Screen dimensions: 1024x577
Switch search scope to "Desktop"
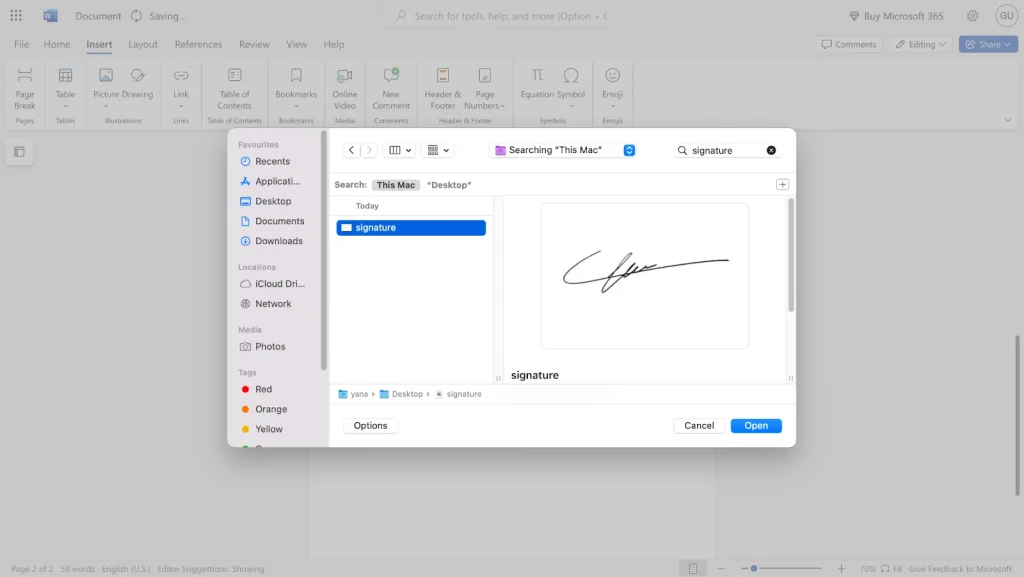tap(449, 185)
